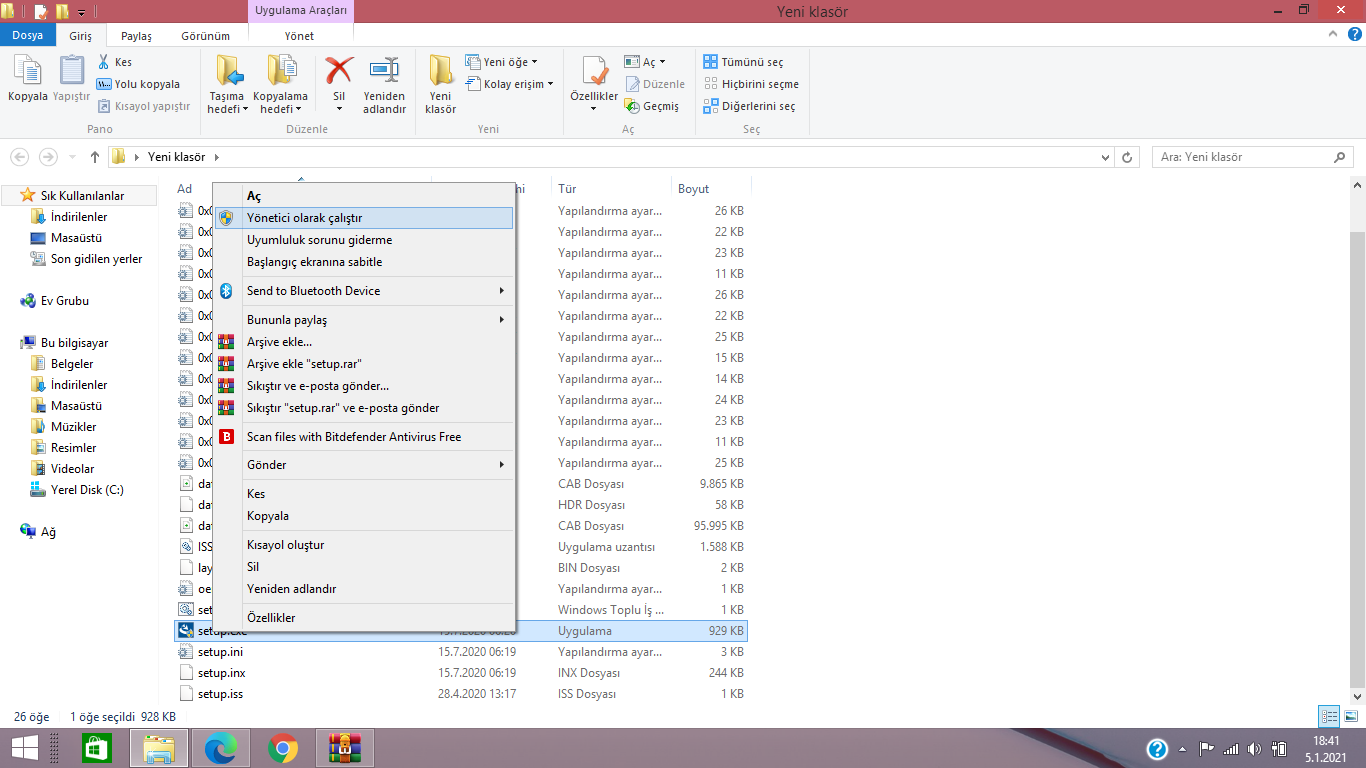Open the Gönder submenu in the context menu
The image size is (1366, 768).
(x=364, y=465)
